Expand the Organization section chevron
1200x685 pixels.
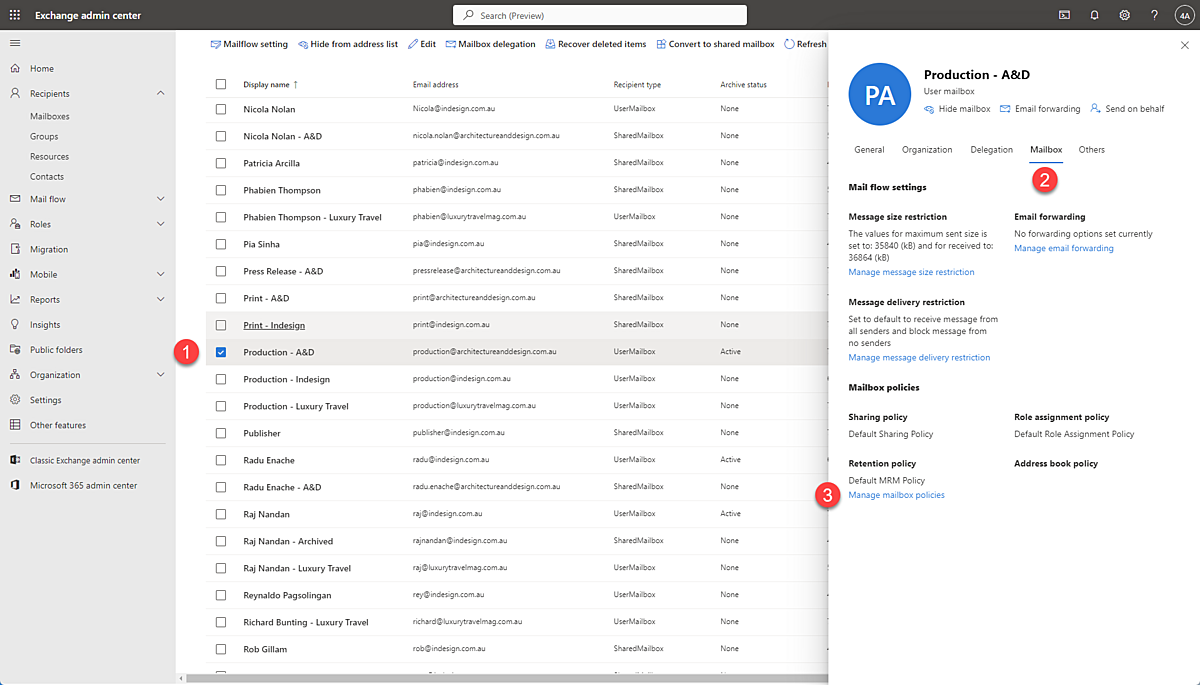161,375
